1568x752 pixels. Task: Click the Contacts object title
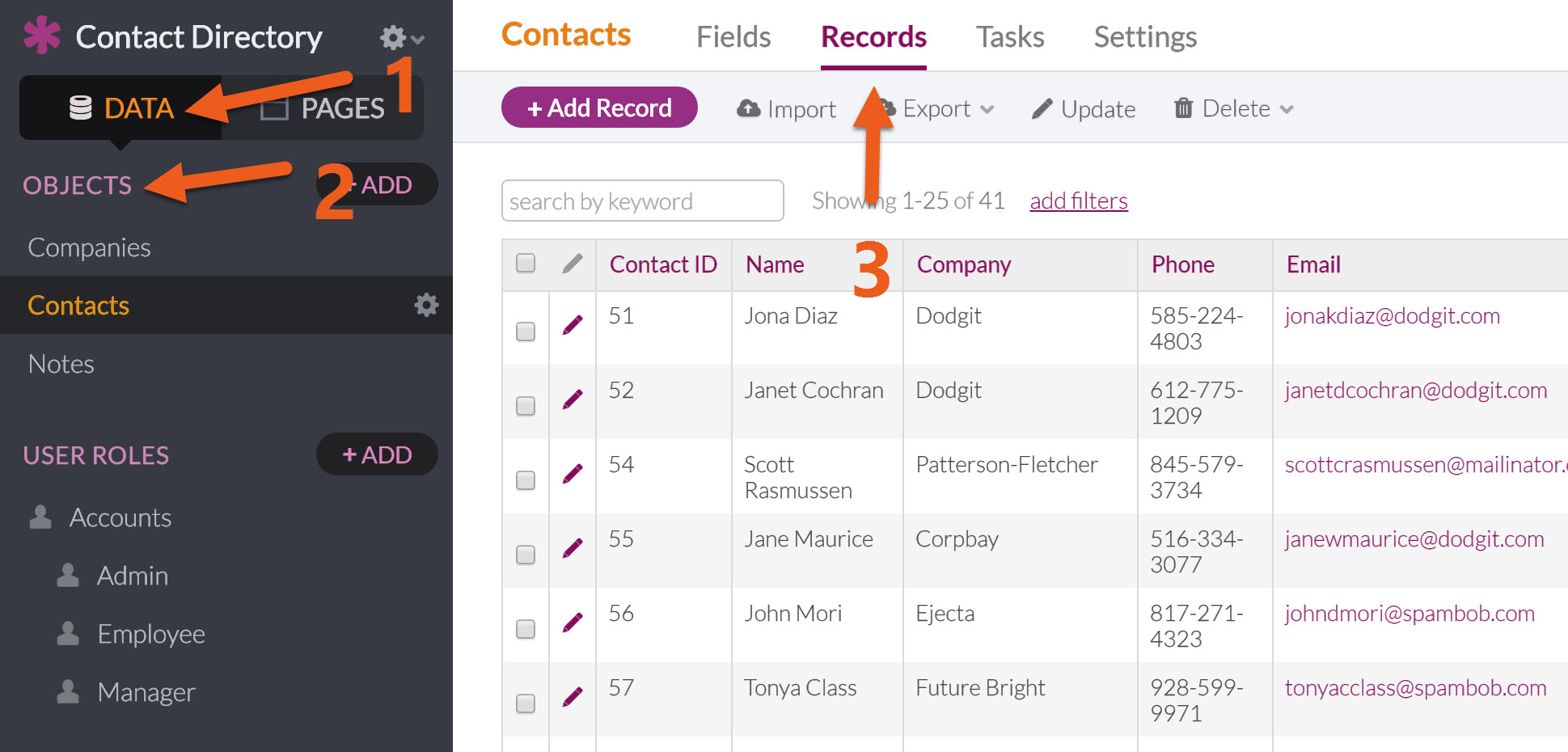[566, 35]
